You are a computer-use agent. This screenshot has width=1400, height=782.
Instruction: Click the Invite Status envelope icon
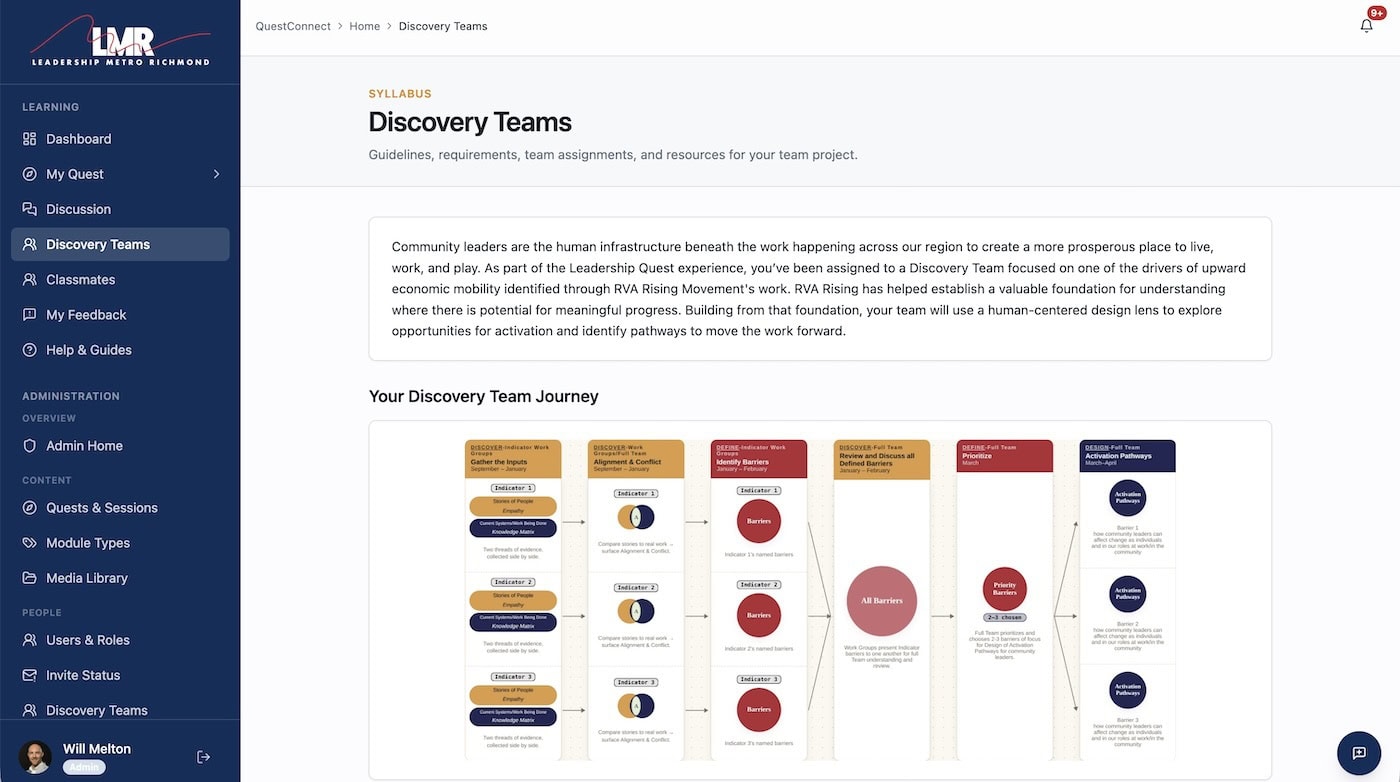click(30, 675)
